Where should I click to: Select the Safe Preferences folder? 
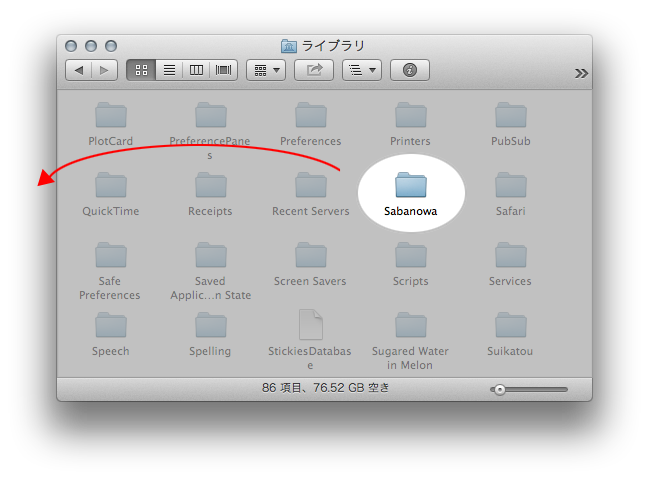click(111, 255)
